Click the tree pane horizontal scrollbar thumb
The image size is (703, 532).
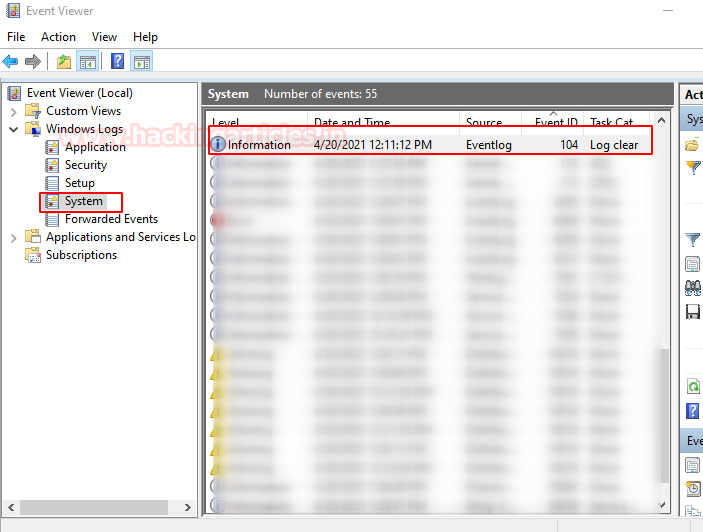click(94, 507)
